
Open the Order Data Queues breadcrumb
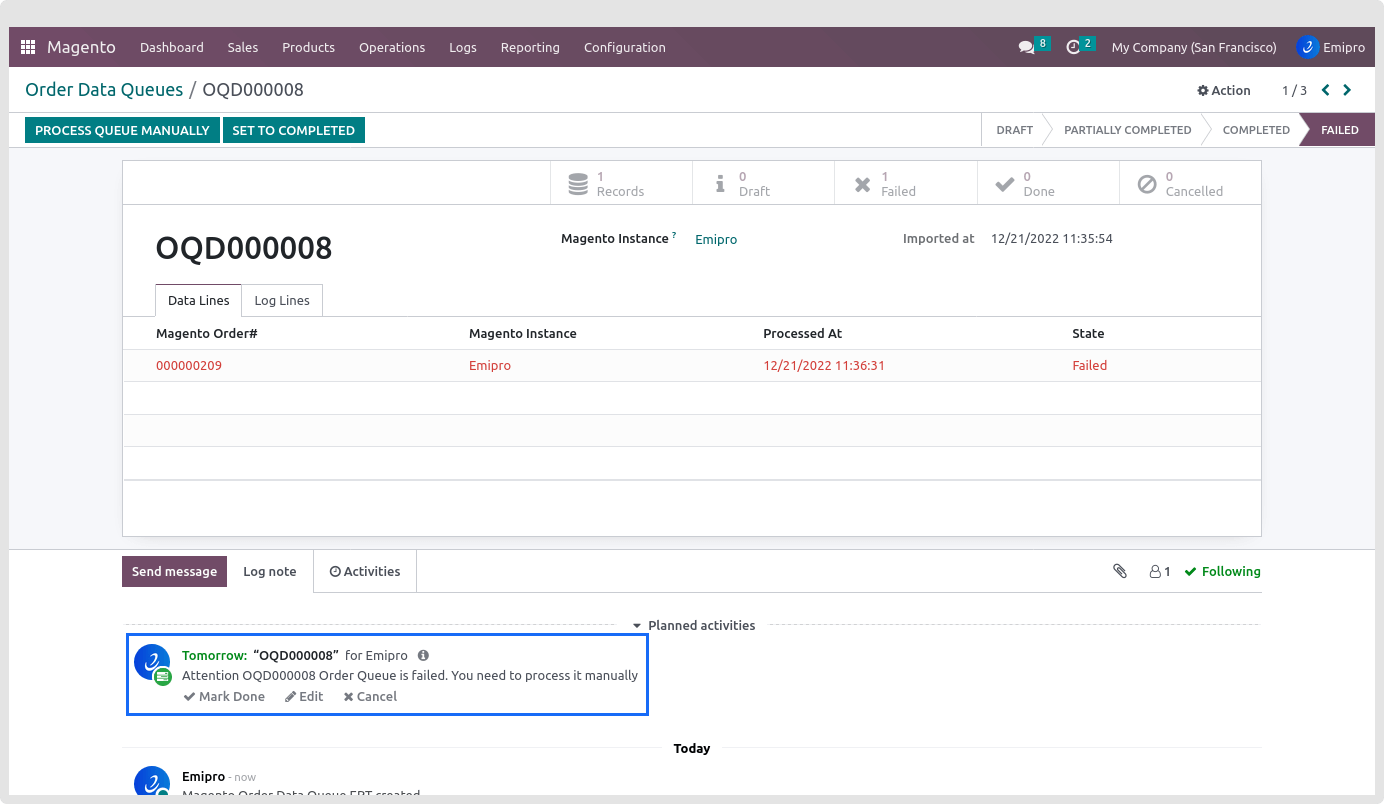(x=104, y=90)
